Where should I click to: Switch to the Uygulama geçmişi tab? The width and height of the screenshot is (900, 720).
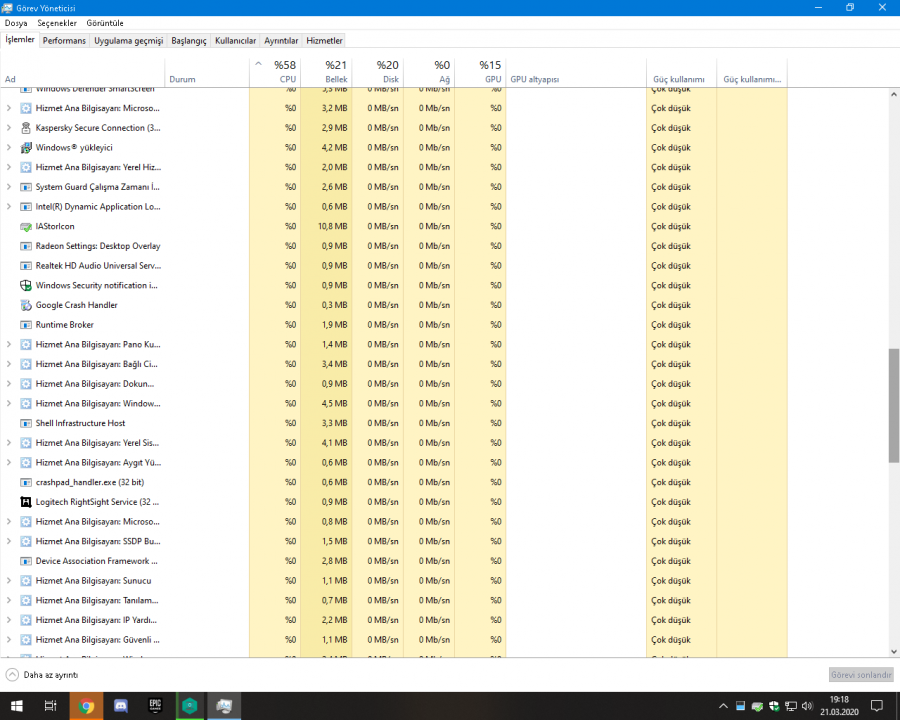pyautogui.click(x=129, y=41)
